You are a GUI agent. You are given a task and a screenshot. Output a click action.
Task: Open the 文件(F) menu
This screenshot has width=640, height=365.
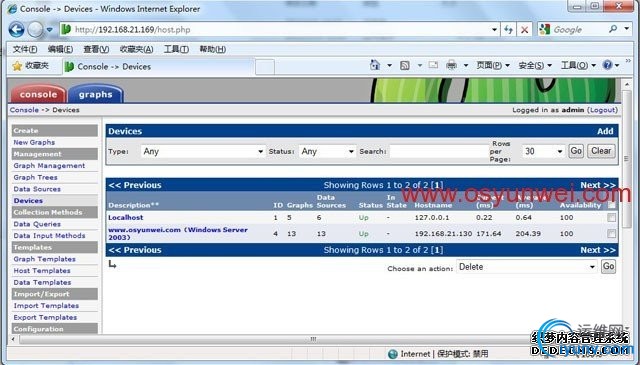click(x=25, y=49)
